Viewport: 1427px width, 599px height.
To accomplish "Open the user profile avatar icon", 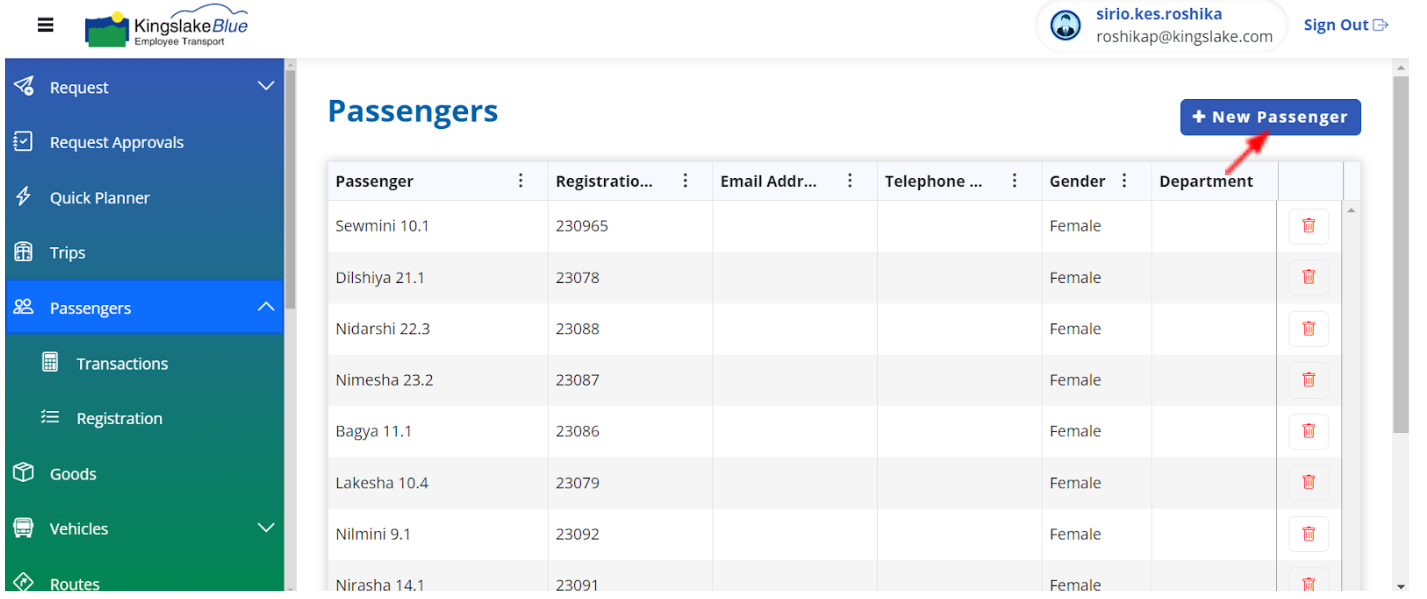I will [x=1065, y=26].
